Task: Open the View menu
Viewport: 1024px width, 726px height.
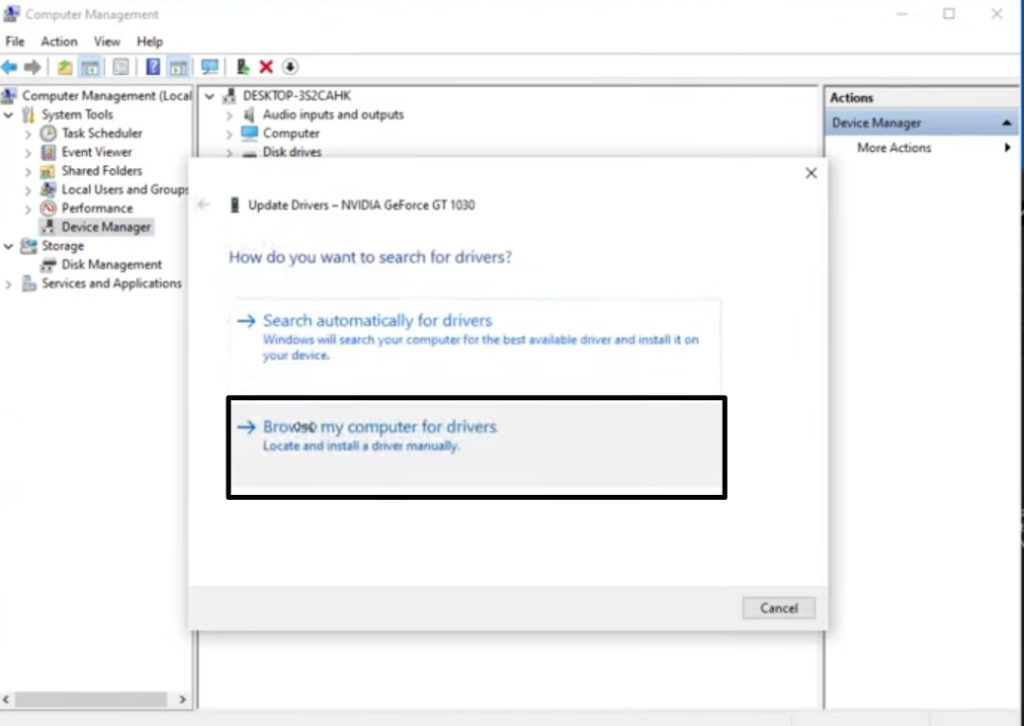Action: [x=106, y=42]
